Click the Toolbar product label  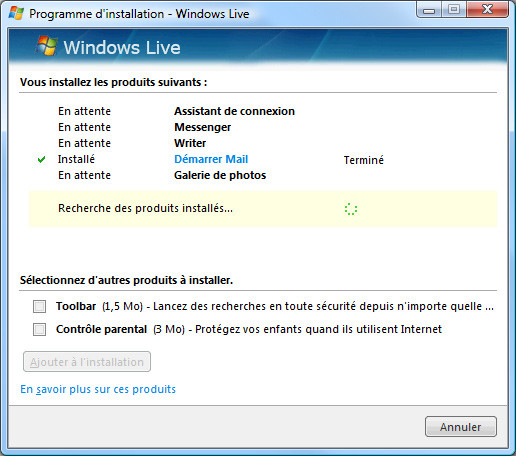[x=76, y=306]
